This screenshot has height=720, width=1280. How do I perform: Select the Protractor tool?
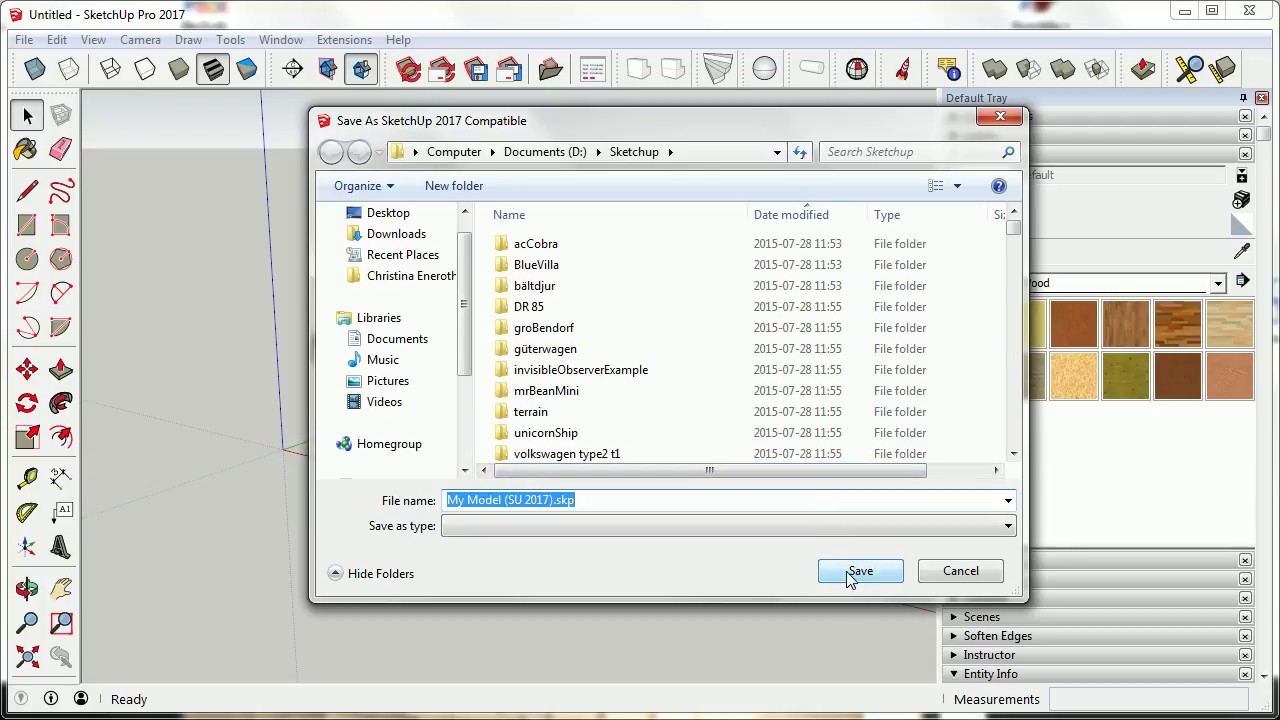(27, 513)
